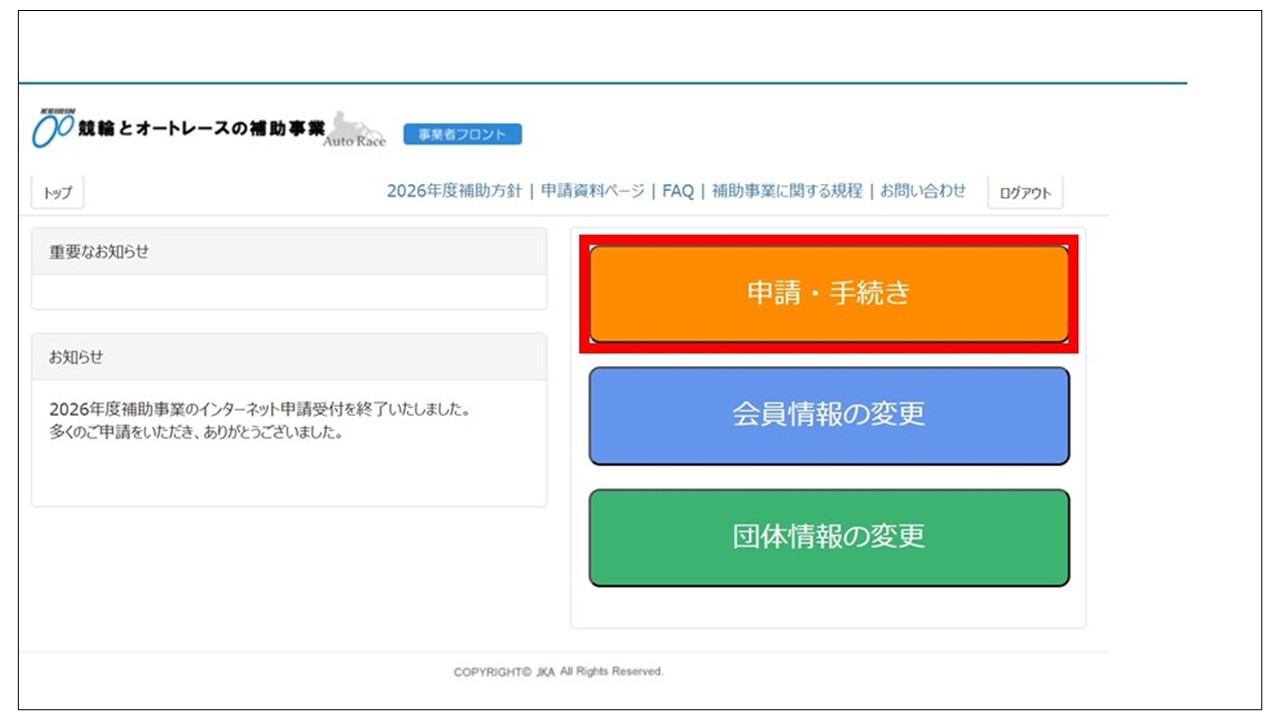View the FAQ link
The image size is (1280, 720).
tap(678, 191)
